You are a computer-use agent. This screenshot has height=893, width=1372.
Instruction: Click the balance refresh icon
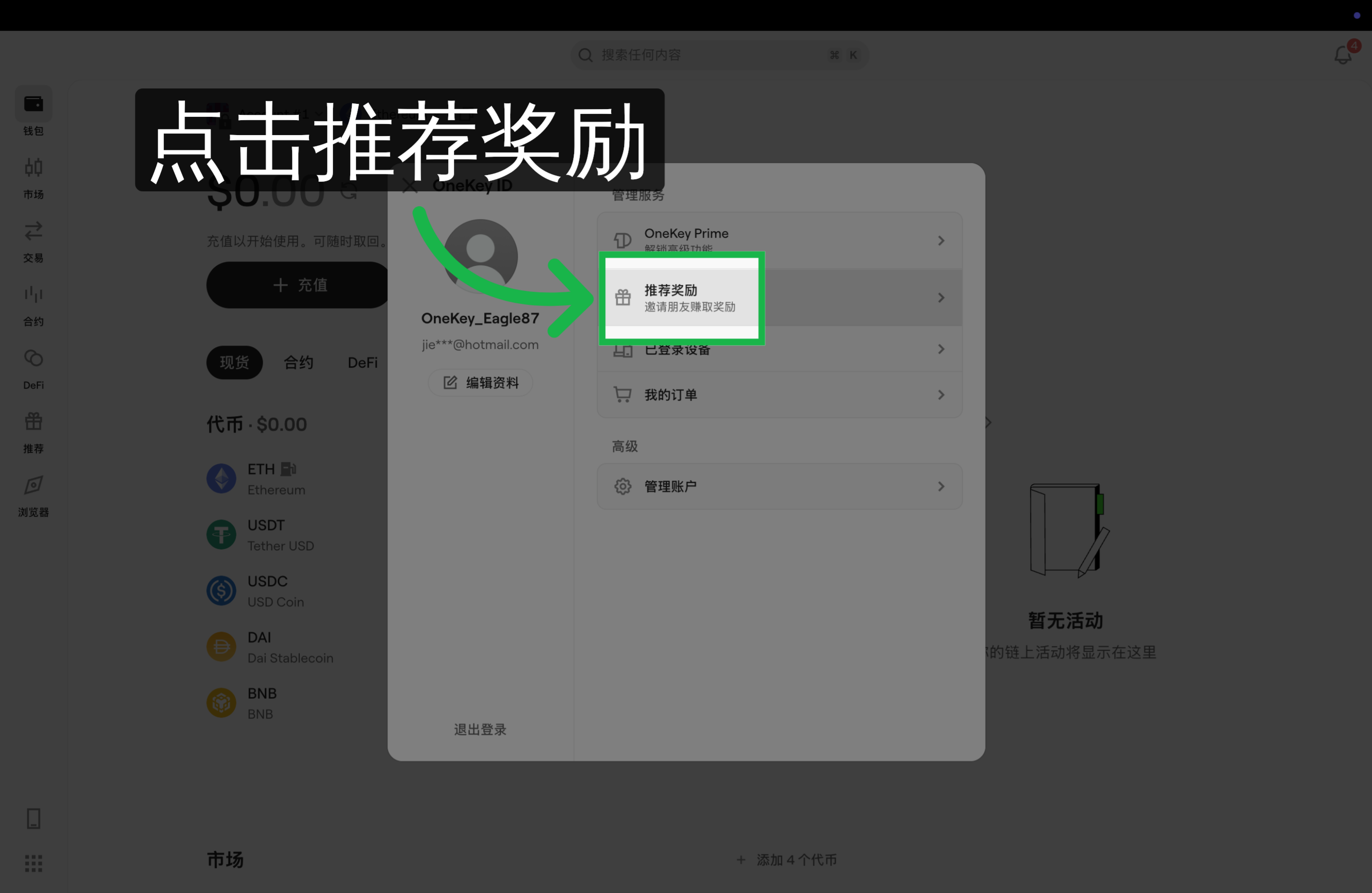pyautogui.click(x=349, y=191)
